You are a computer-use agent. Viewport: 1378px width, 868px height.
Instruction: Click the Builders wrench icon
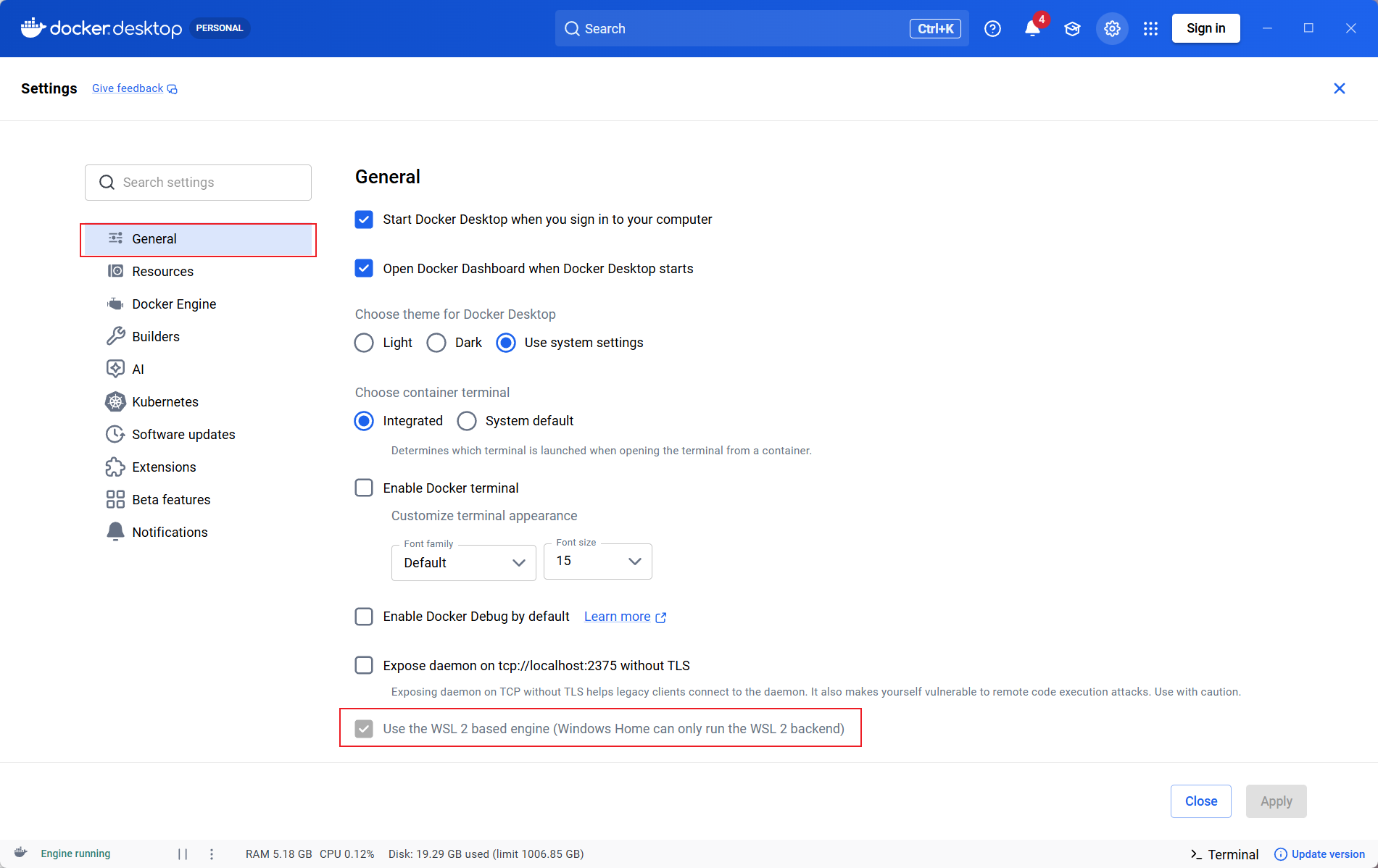pos(115,336)
